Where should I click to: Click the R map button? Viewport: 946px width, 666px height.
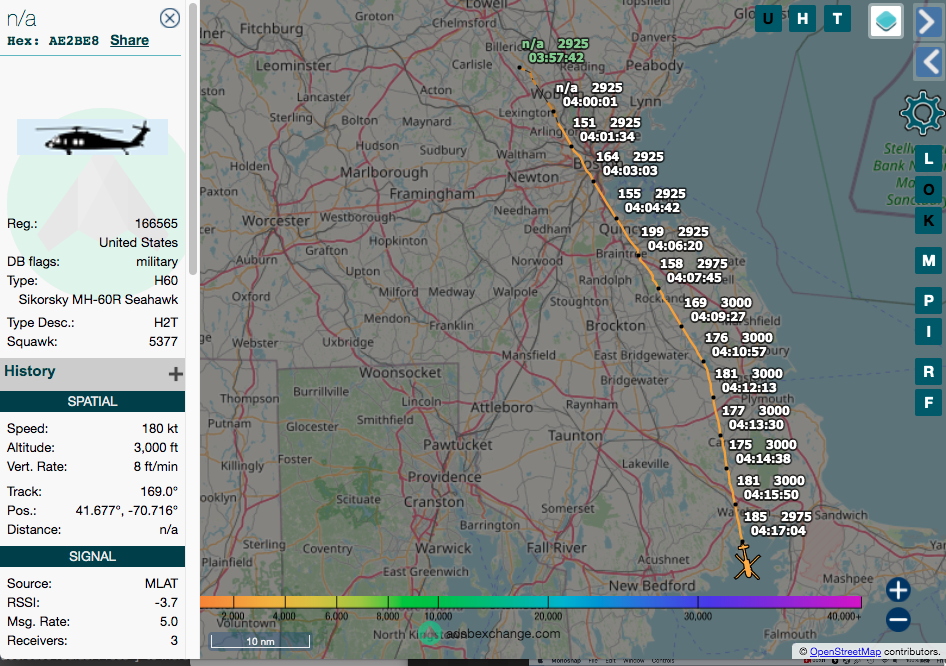tap(929, 372)
